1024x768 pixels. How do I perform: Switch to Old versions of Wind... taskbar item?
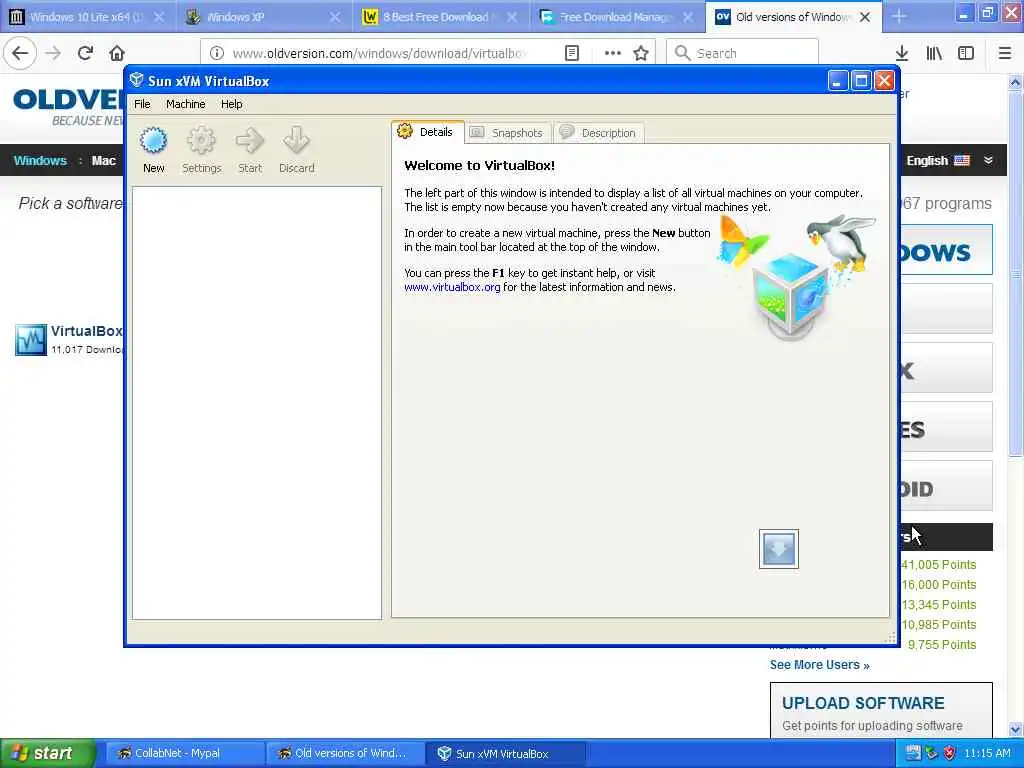coord(344,753)
